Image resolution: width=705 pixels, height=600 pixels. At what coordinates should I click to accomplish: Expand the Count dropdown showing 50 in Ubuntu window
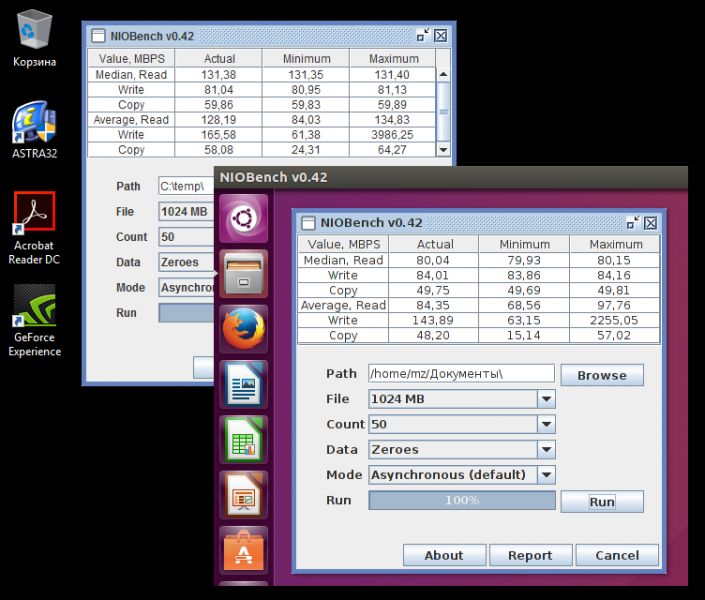point(546,424)
